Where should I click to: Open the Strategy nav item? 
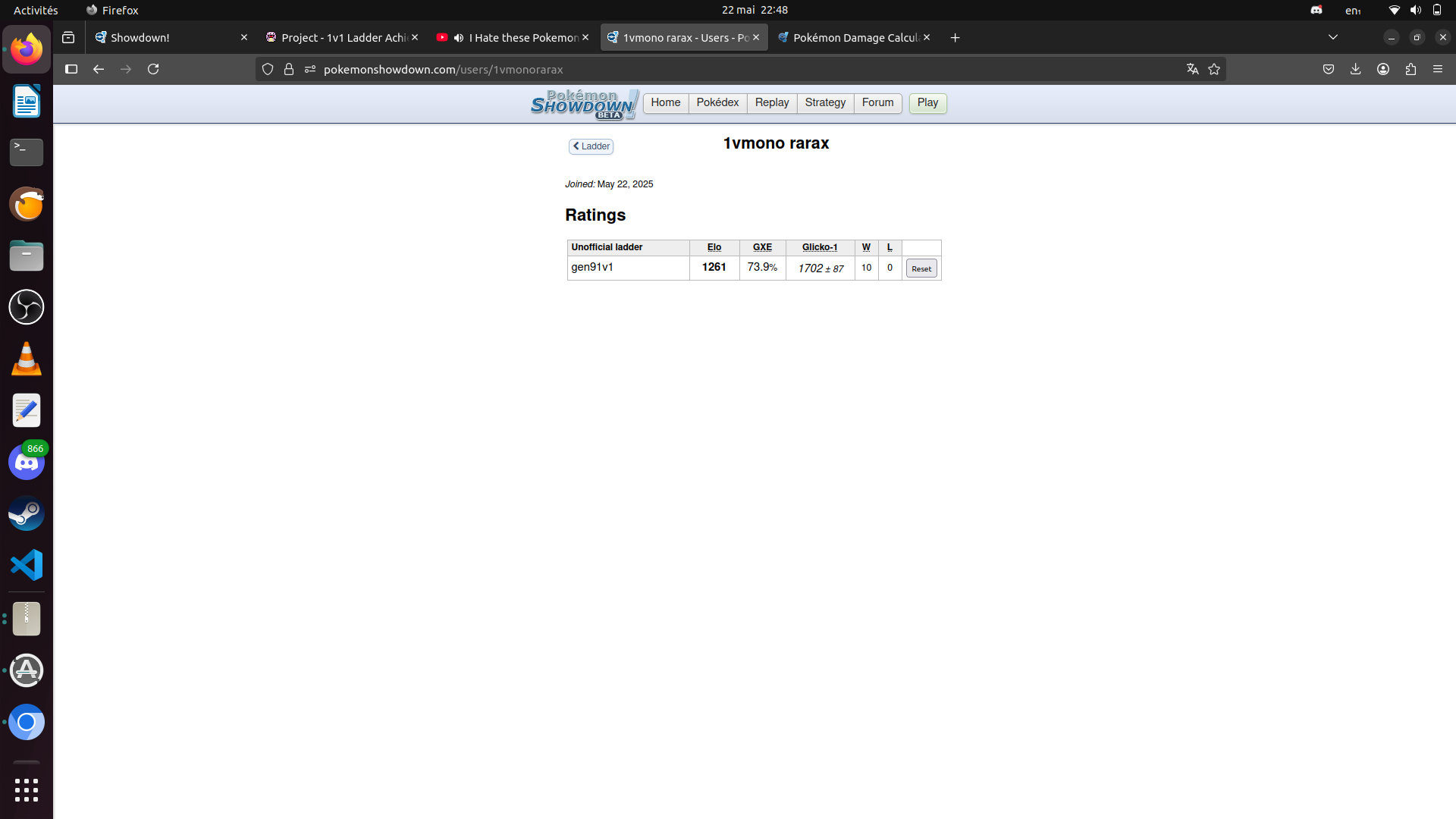[825, 103]
